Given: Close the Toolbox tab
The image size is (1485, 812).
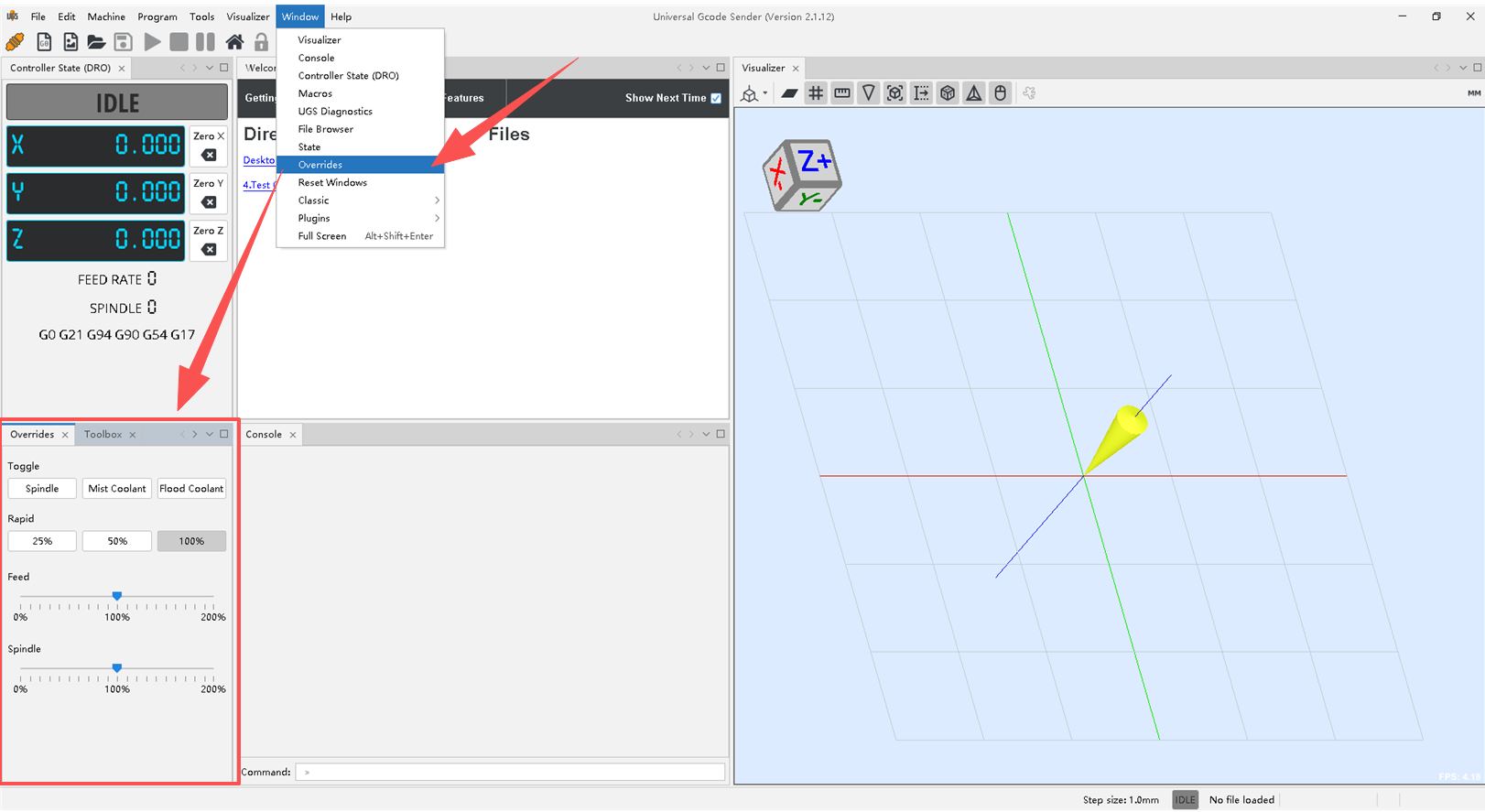Looking at the screenshot, I should (133, 435).
